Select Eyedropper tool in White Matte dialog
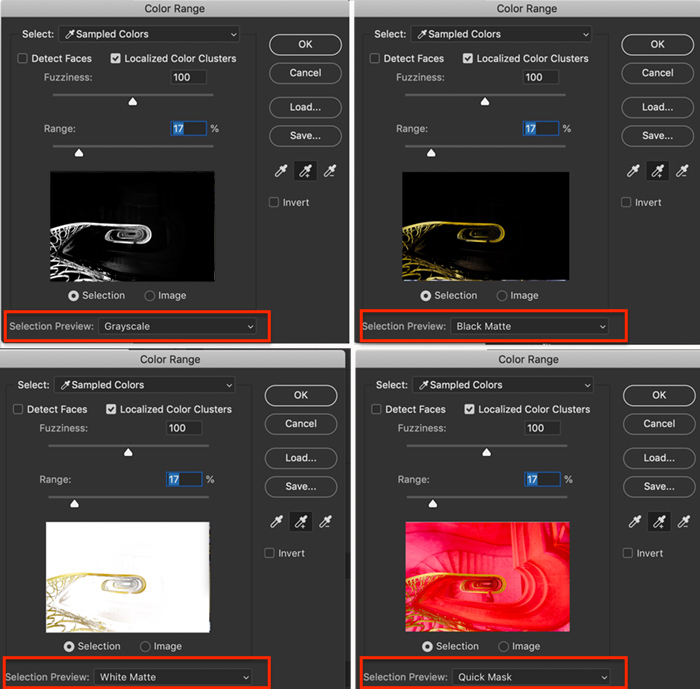This screenshot has height=689, width=700. (276, 521)
